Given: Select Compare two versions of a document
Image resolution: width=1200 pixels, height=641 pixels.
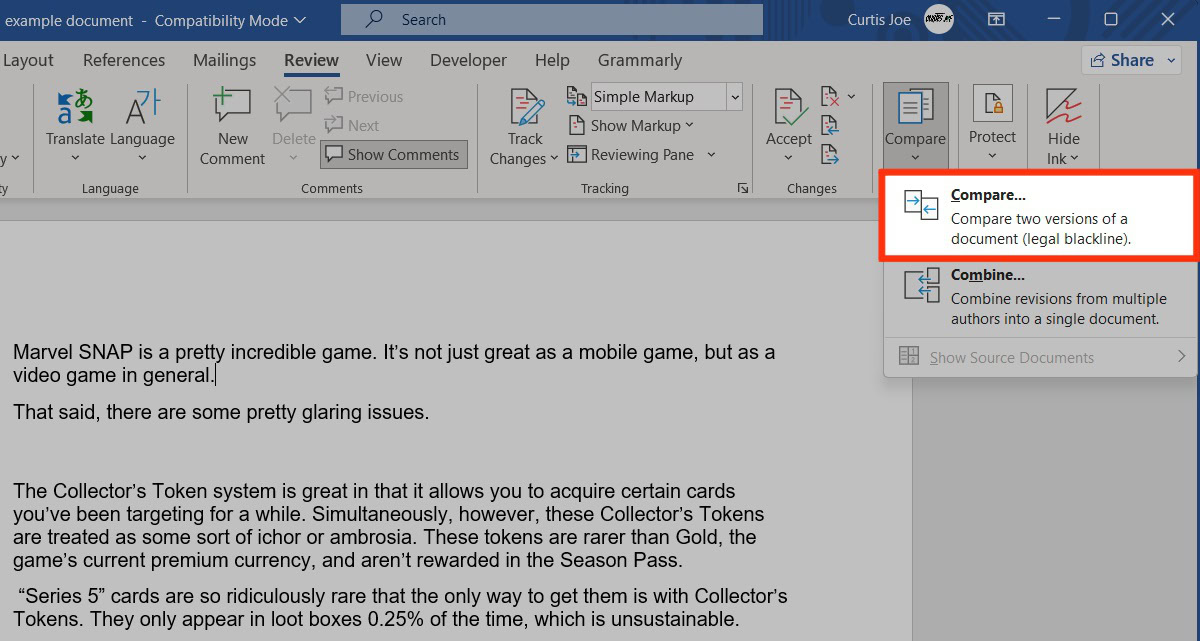Looking at the screenshot, I should click(x=1038, y=215).
